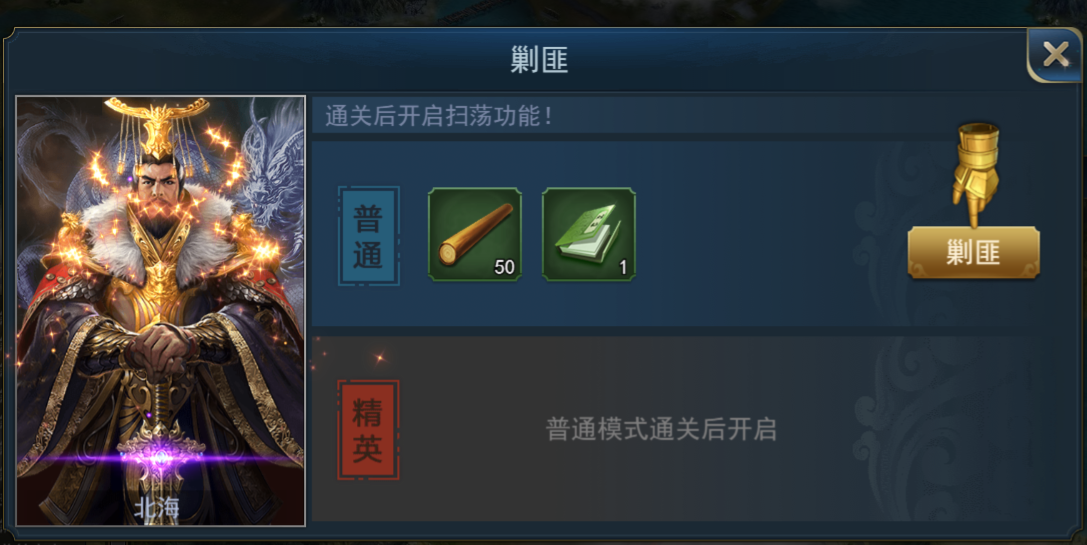This screenshot has height=545, width=1087.
Task: Click the swirl ornament in elite row
Action: point(901,430)
